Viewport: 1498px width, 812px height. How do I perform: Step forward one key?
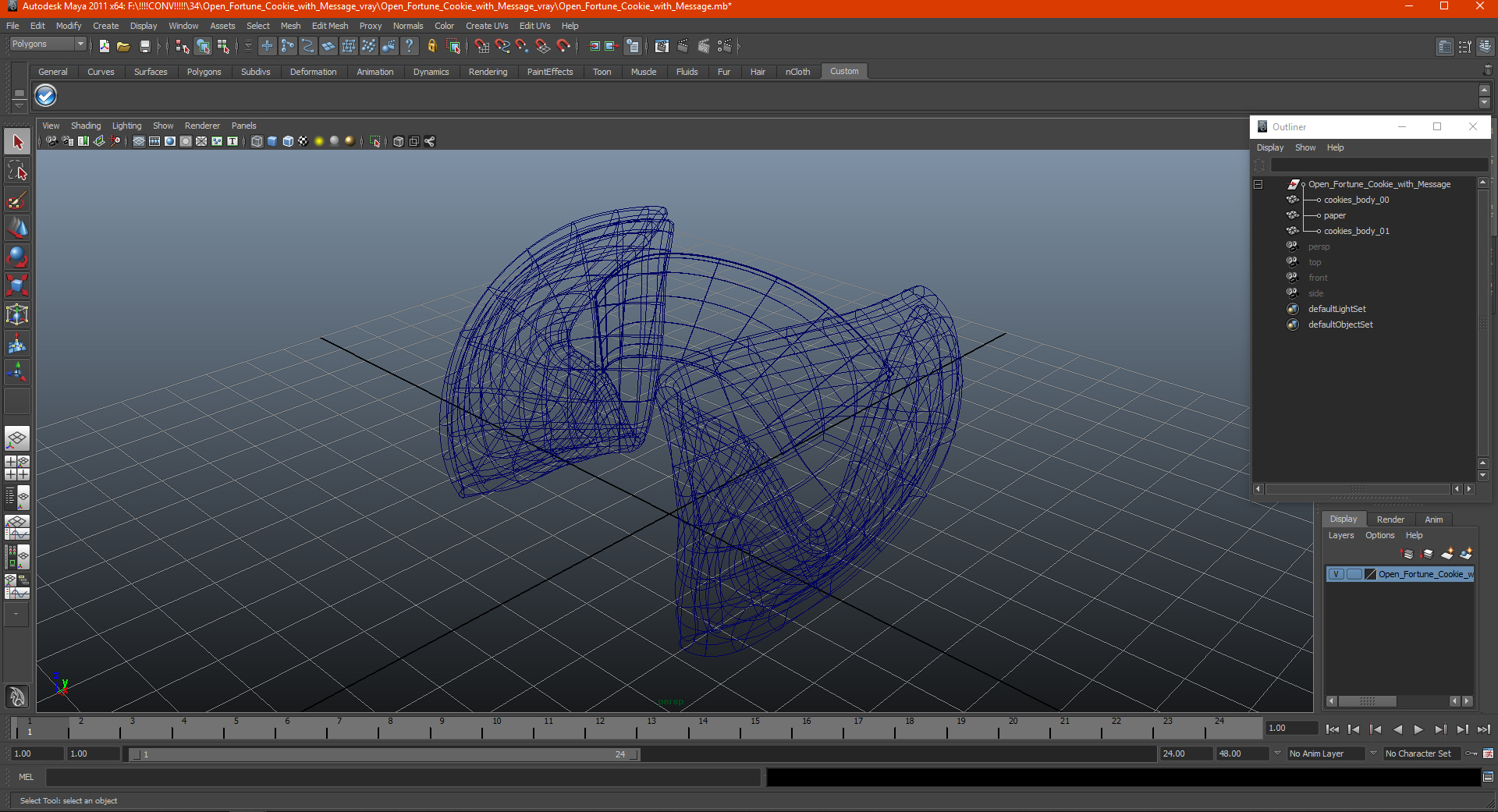coord(1440,729)
